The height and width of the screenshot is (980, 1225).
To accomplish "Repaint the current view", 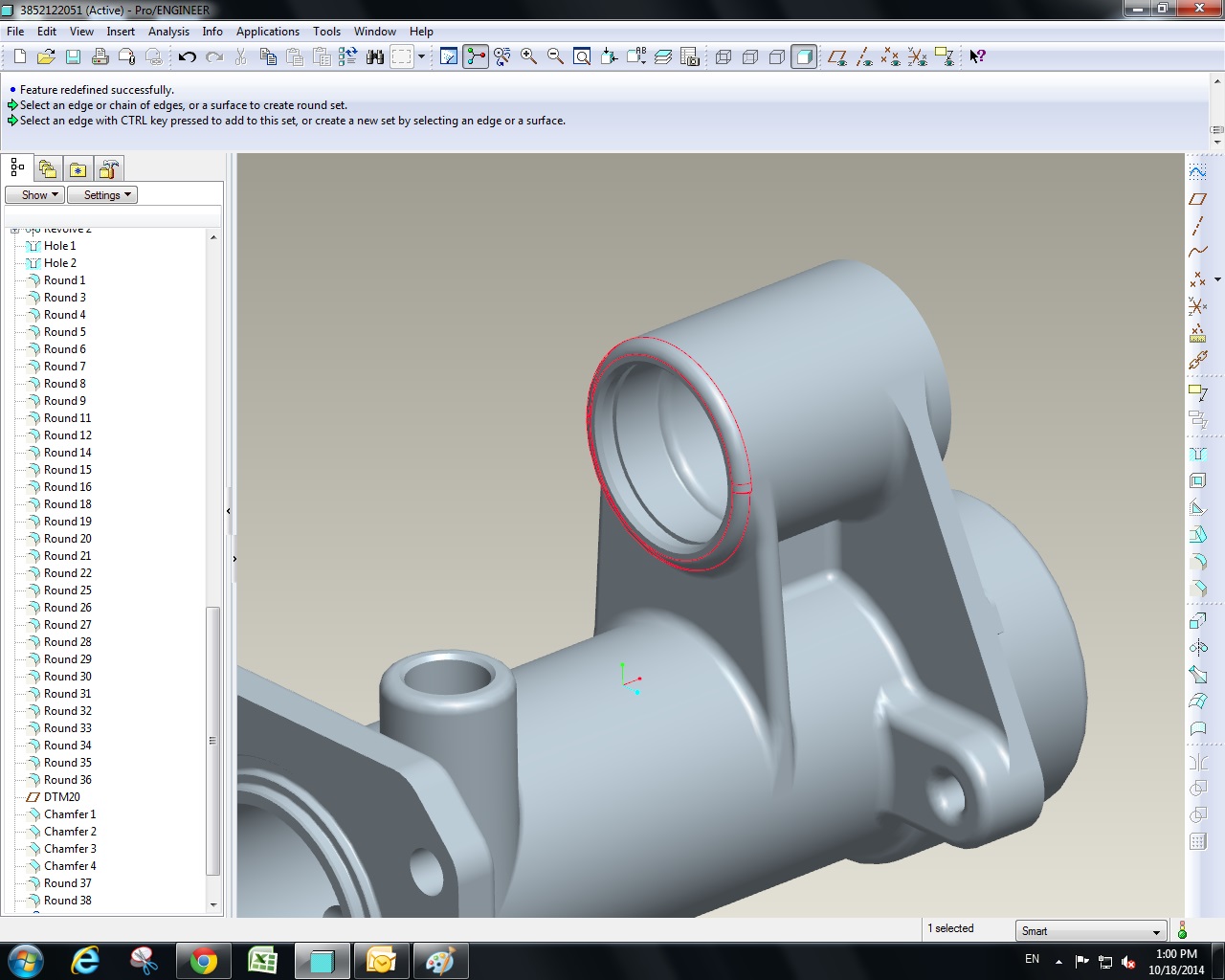I will [x=449, y=56].
